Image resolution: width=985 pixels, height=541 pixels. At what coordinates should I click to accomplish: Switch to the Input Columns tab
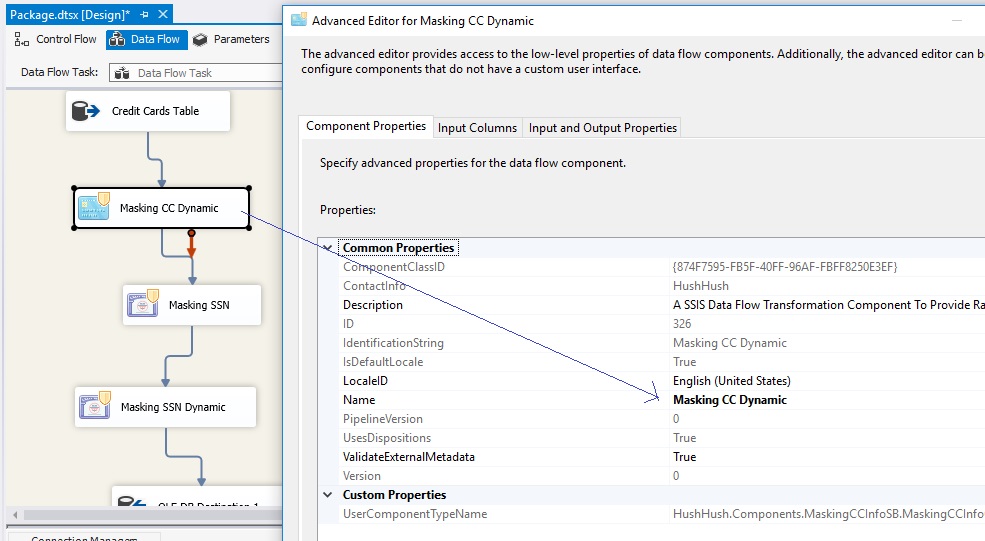(x=477, y=128)
